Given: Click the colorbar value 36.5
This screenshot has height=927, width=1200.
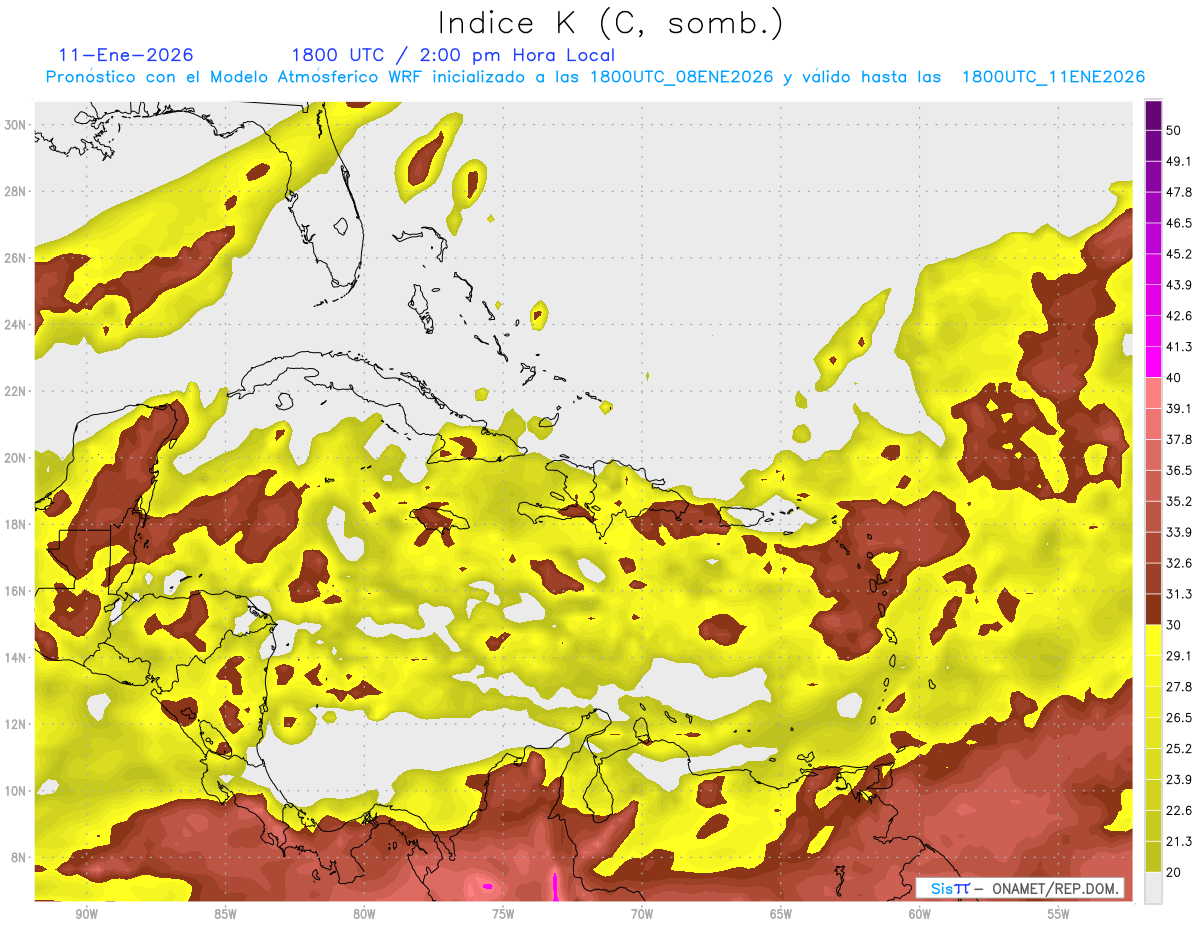Looking at the screenshot, I should point(1179,471).
